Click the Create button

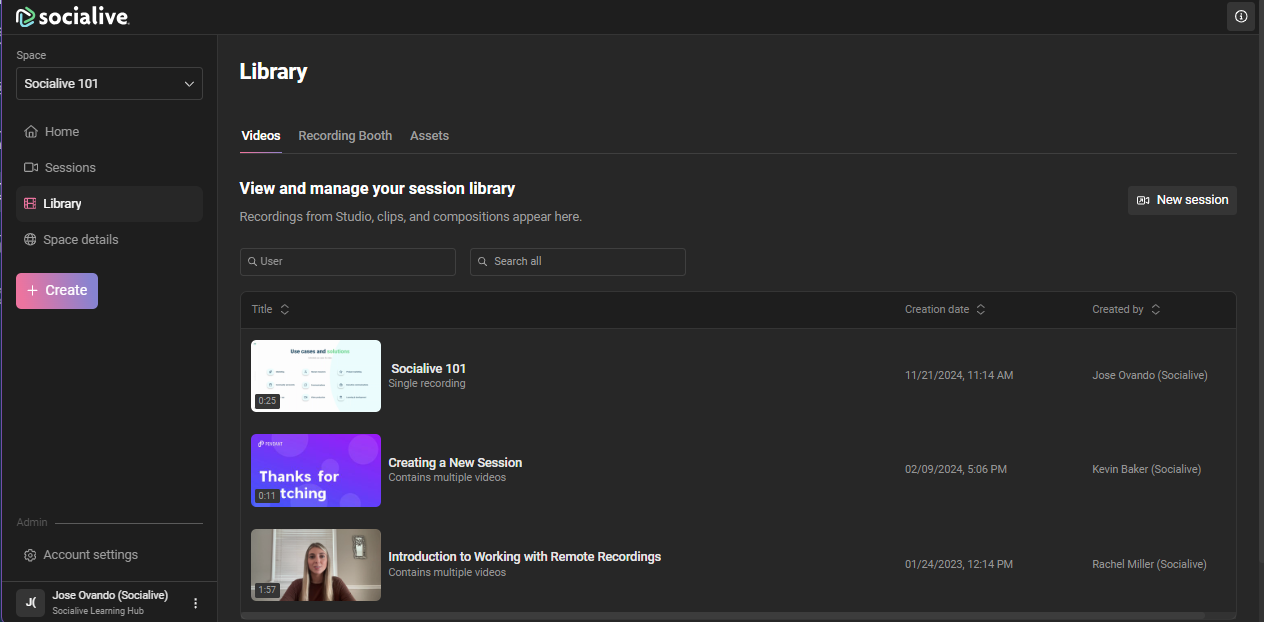[57, 291]
